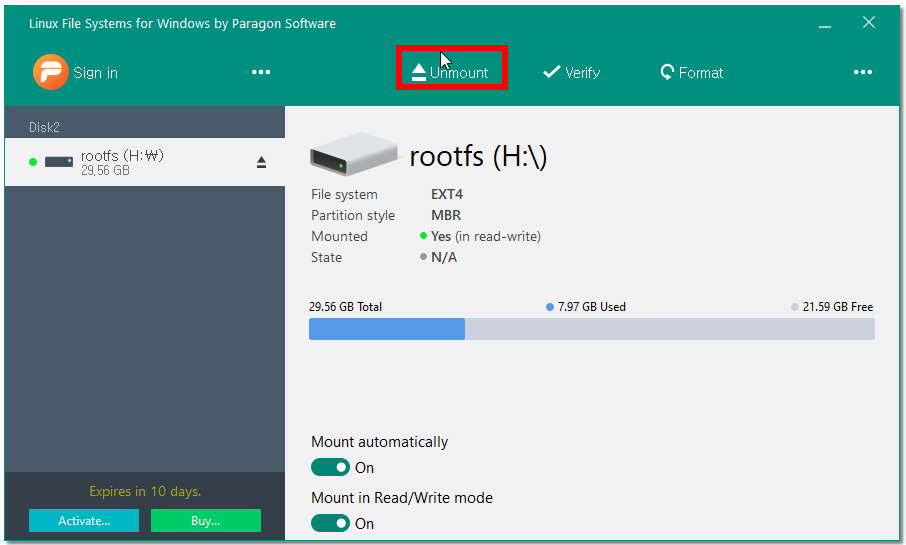
Task: Click the rootfs (H:\) title heading
Action: (x=478, y=156)
